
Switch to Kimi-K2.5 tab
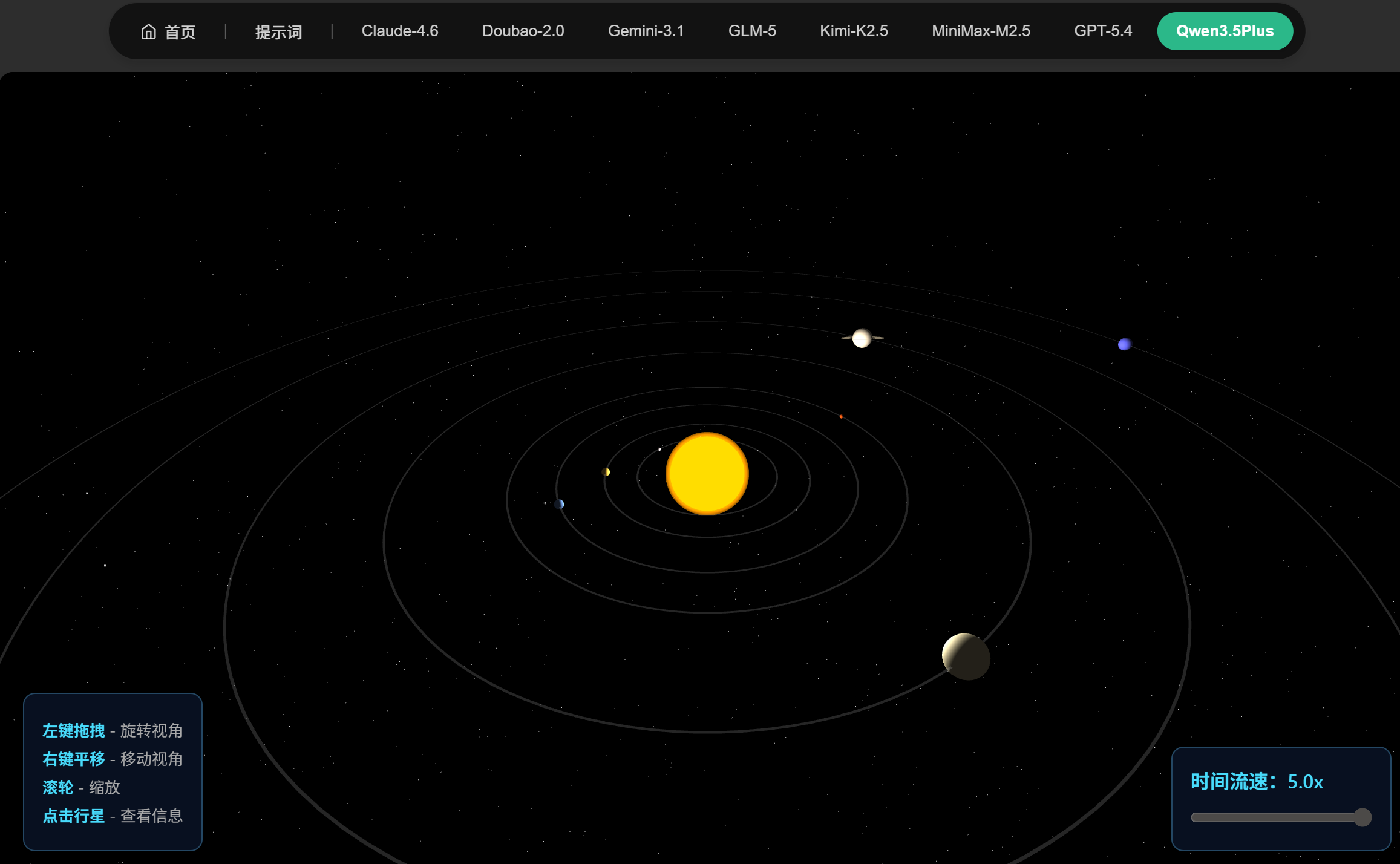point(853,31)
